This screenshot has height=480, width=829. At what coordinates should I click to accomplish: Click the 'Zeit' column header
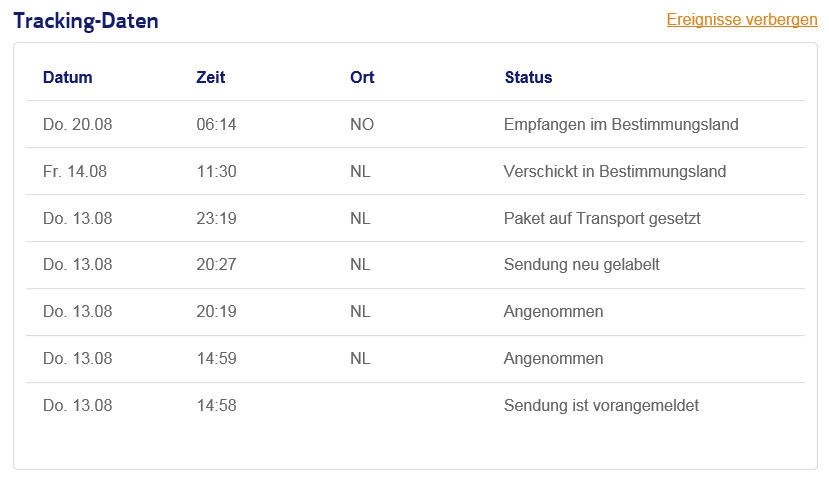211,77
